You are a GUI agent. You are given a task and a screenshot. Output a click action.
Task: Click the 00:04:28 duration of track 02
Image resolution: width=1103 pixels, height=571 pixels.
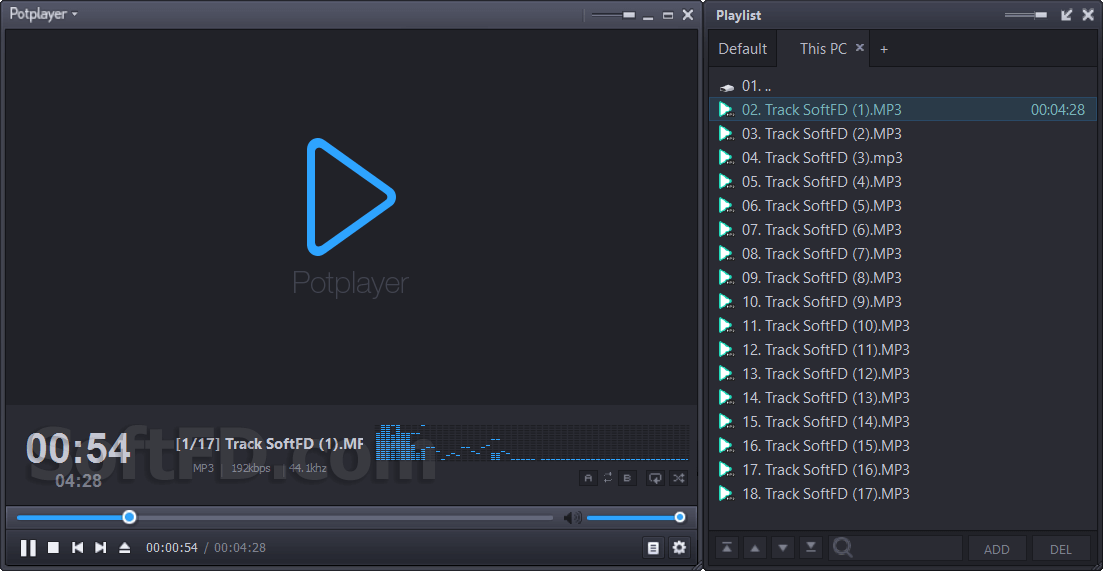1057,110
